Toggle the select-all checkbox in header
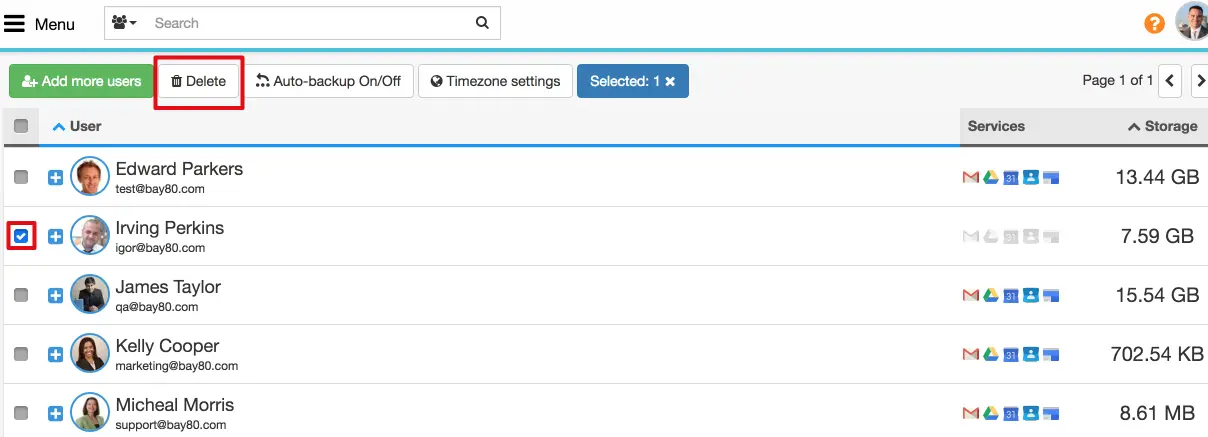This screenshot has height=437, width=1208. click(x=21, y=126)
